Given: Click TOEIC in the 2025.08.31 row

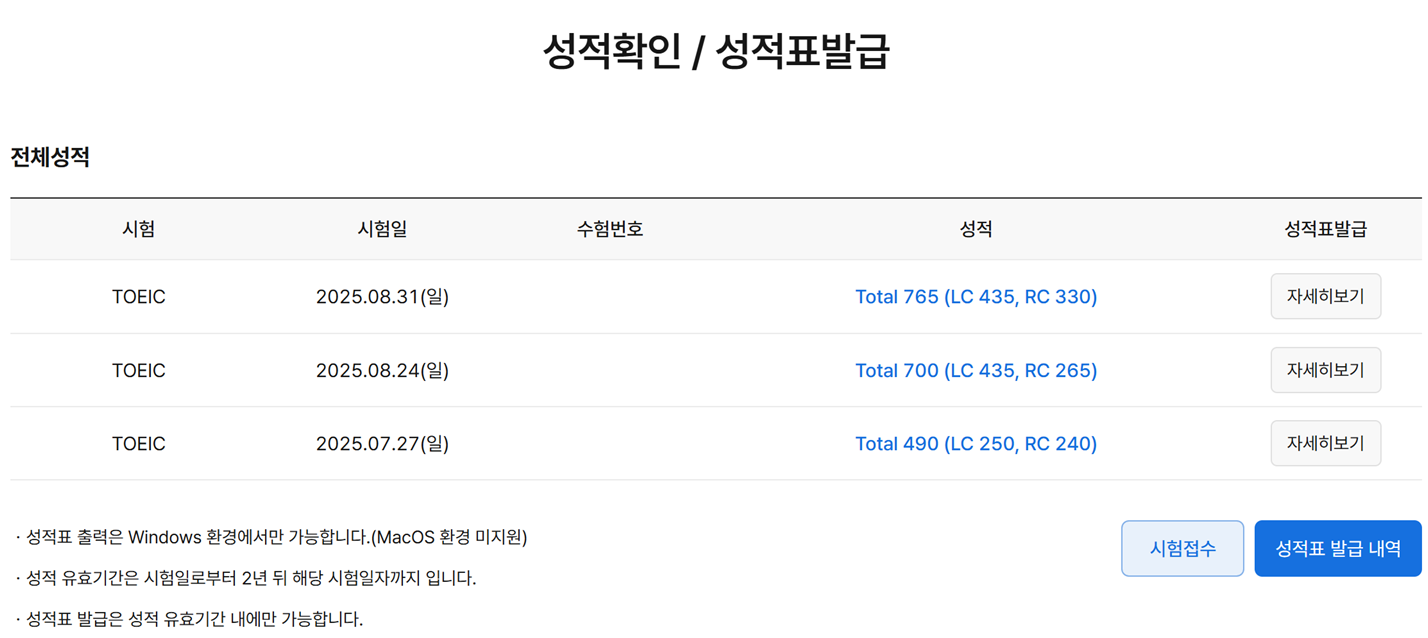Looking at the screenshot, I should pyautogui.click(x=139, y=297).
